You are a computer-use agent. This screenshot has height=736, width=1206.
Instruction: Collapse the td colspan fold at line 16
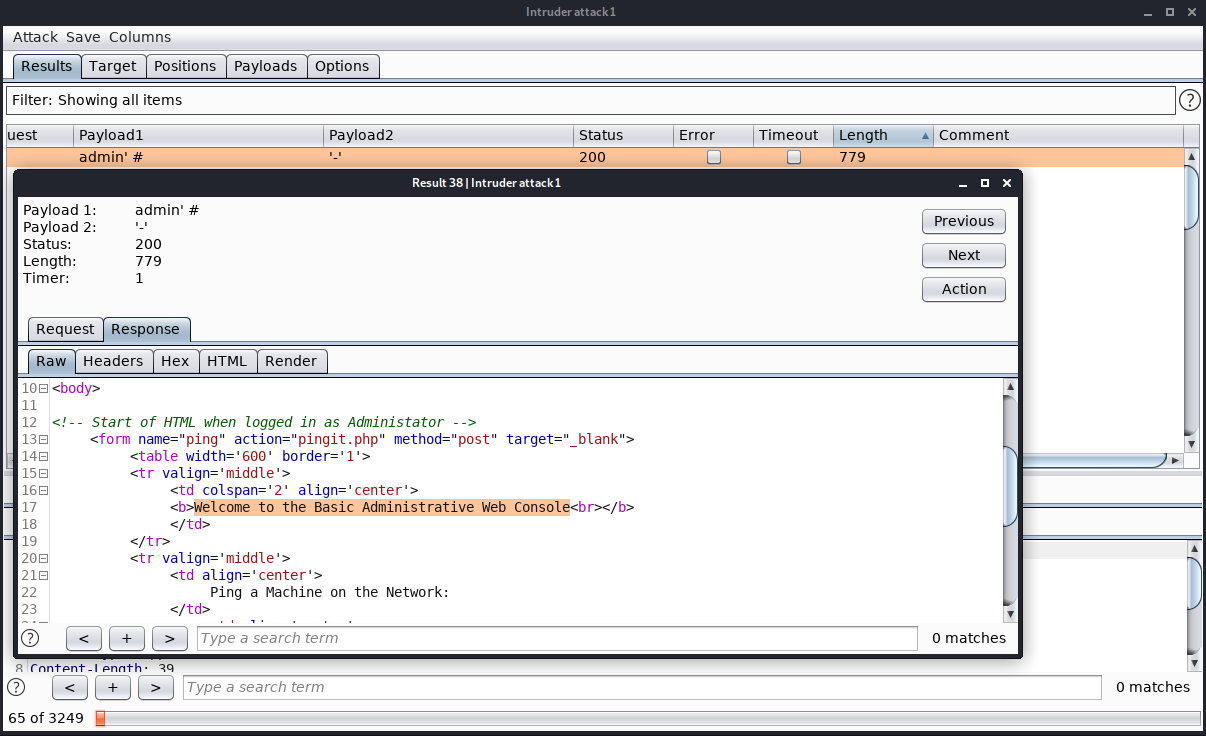[44, 490]
